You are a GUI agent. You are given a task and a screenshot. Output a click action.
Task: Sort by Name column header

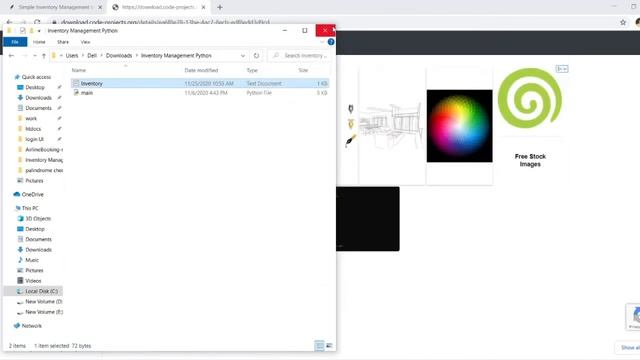coord(79,70)
